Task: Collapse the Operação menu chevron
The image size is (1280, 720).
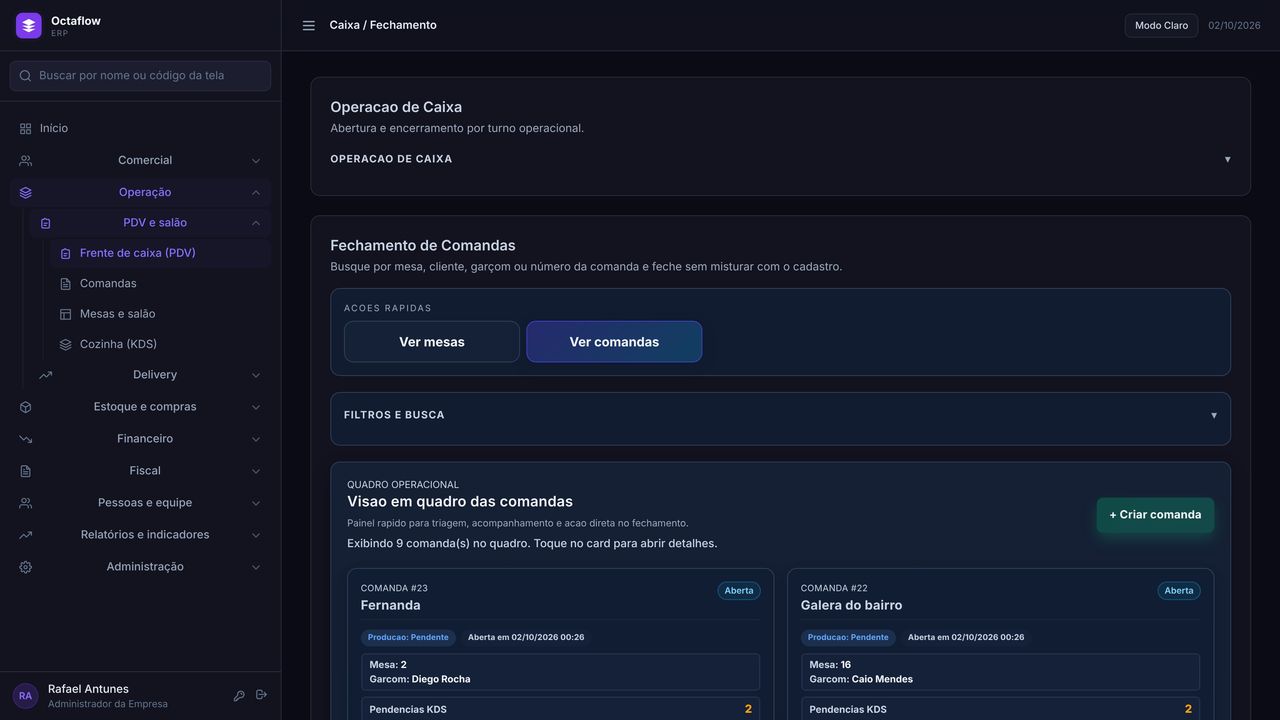Action: (x=256, y=193)
